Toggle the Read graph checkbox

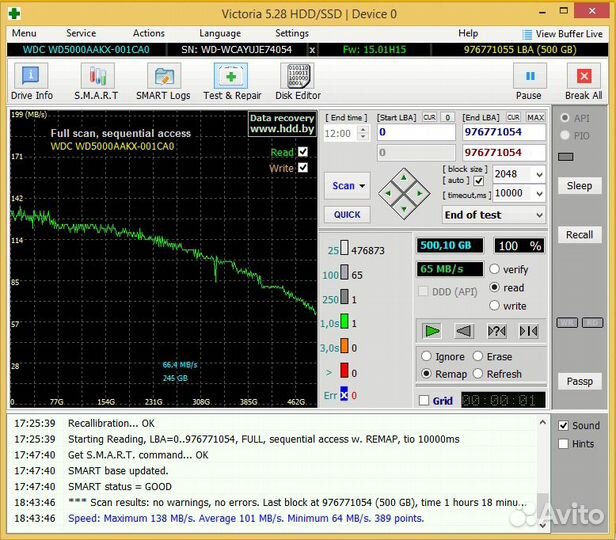pyautogui.click(x=303, y=152)
